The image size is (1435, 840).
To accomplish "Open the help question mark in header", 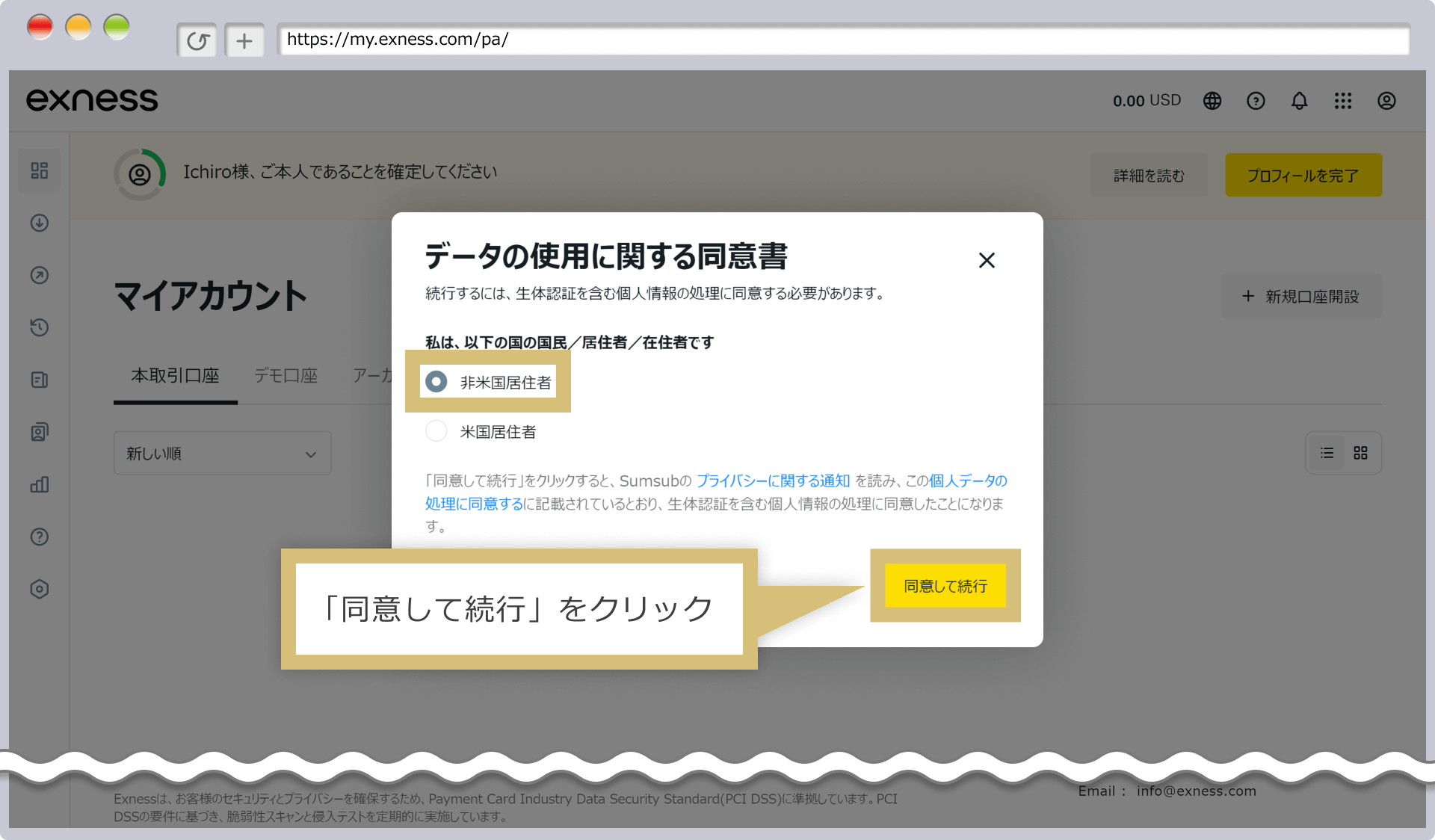I will [x=1256, y=101].
